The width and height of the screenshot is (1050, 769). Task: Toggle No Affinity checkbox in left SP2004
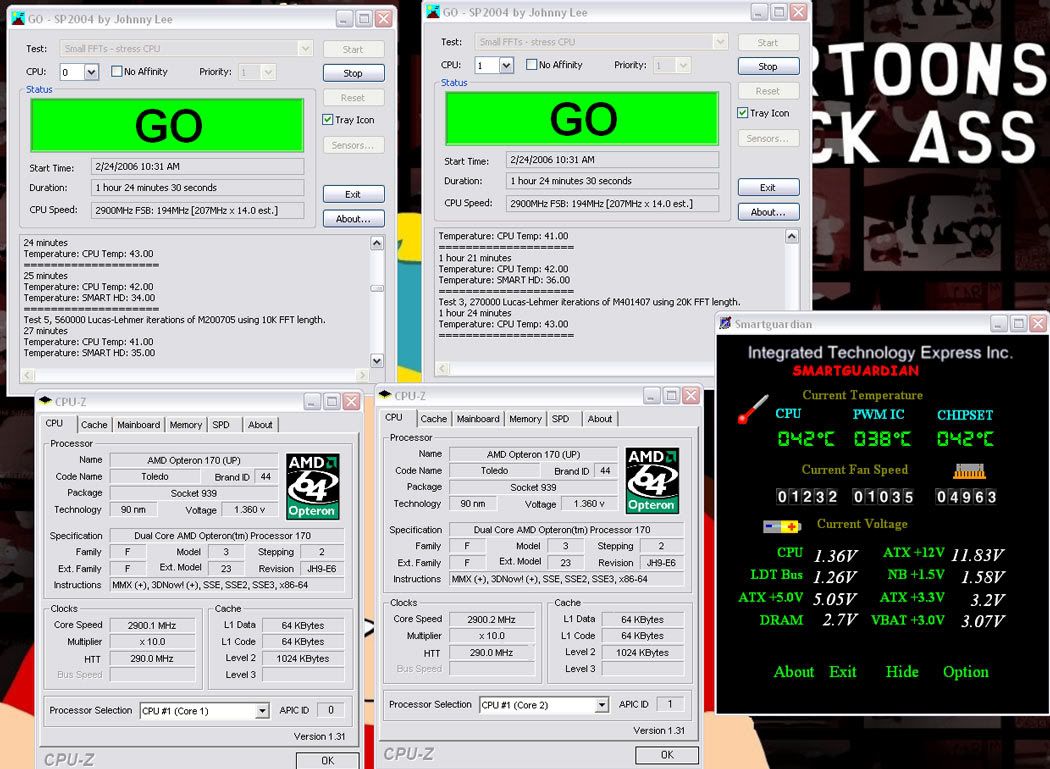pos(117,71)
